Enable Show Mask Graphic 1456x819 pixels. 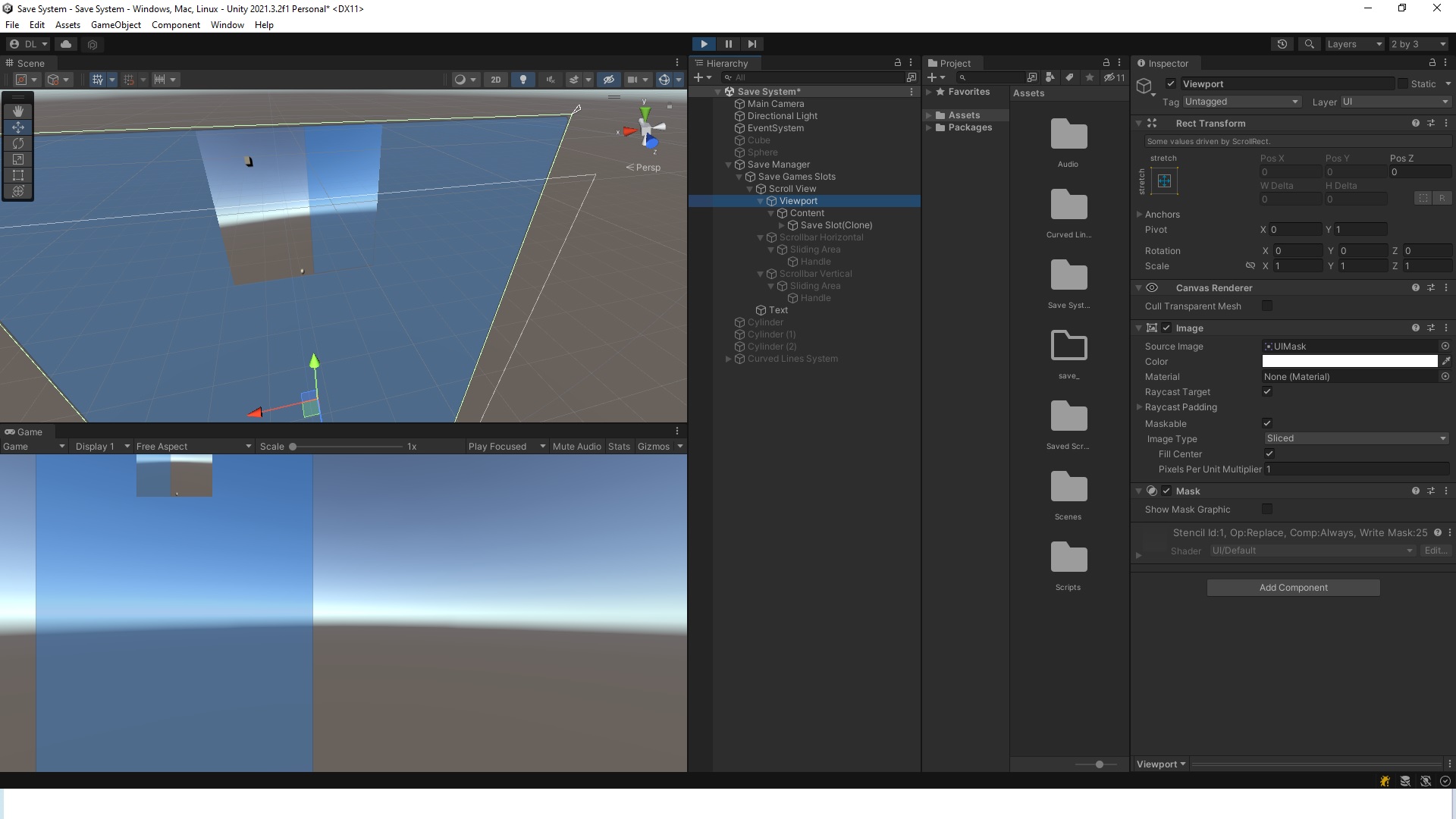[1267, 509]
